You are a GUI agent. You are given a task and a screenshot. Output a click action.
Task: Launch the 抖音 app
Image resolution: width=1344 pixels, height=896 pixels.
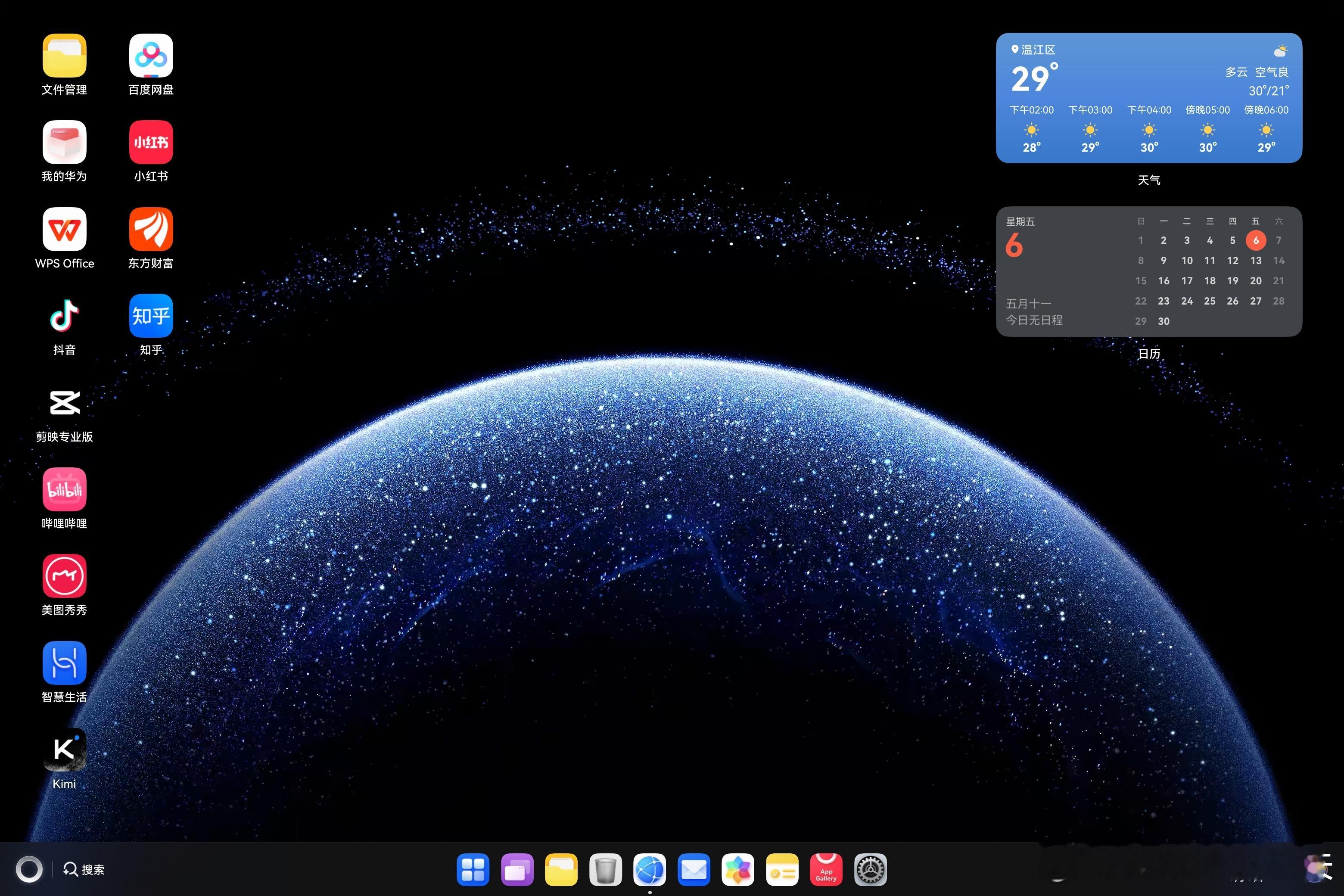coord(64,316)
